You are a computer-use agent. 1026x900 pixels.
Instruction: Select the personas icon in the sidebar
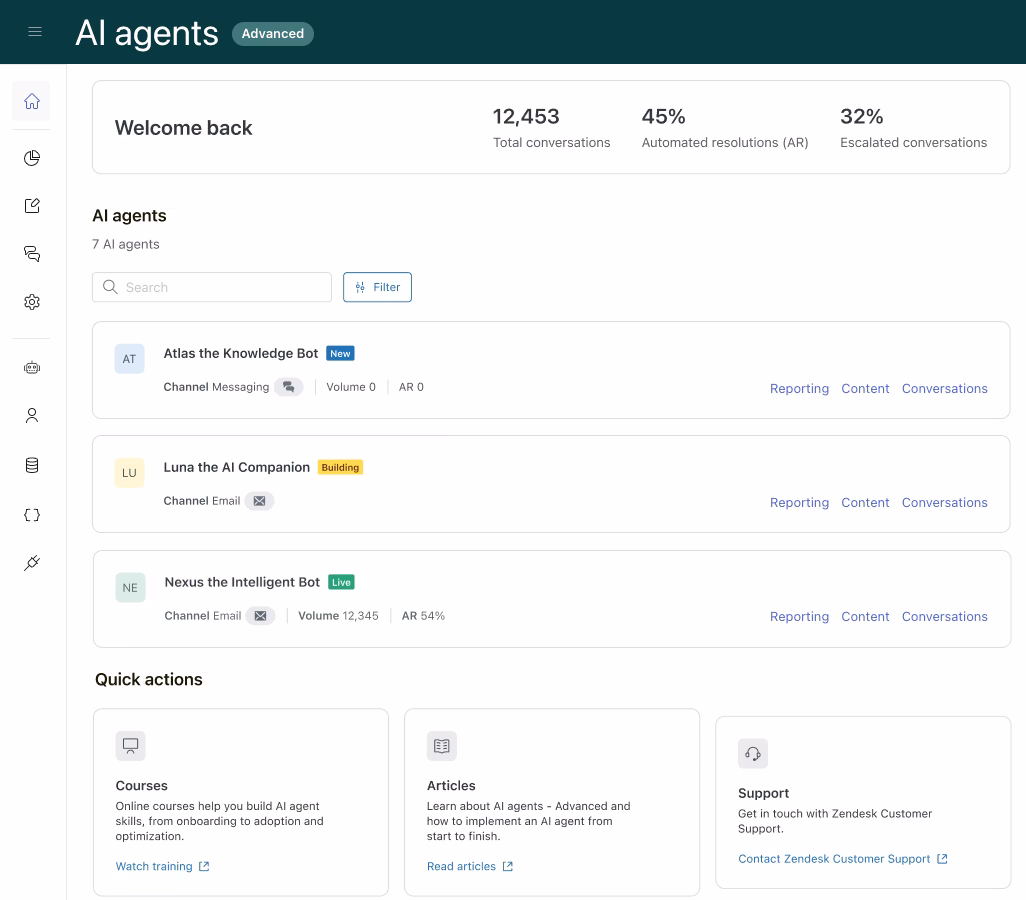tap(31, 415)
